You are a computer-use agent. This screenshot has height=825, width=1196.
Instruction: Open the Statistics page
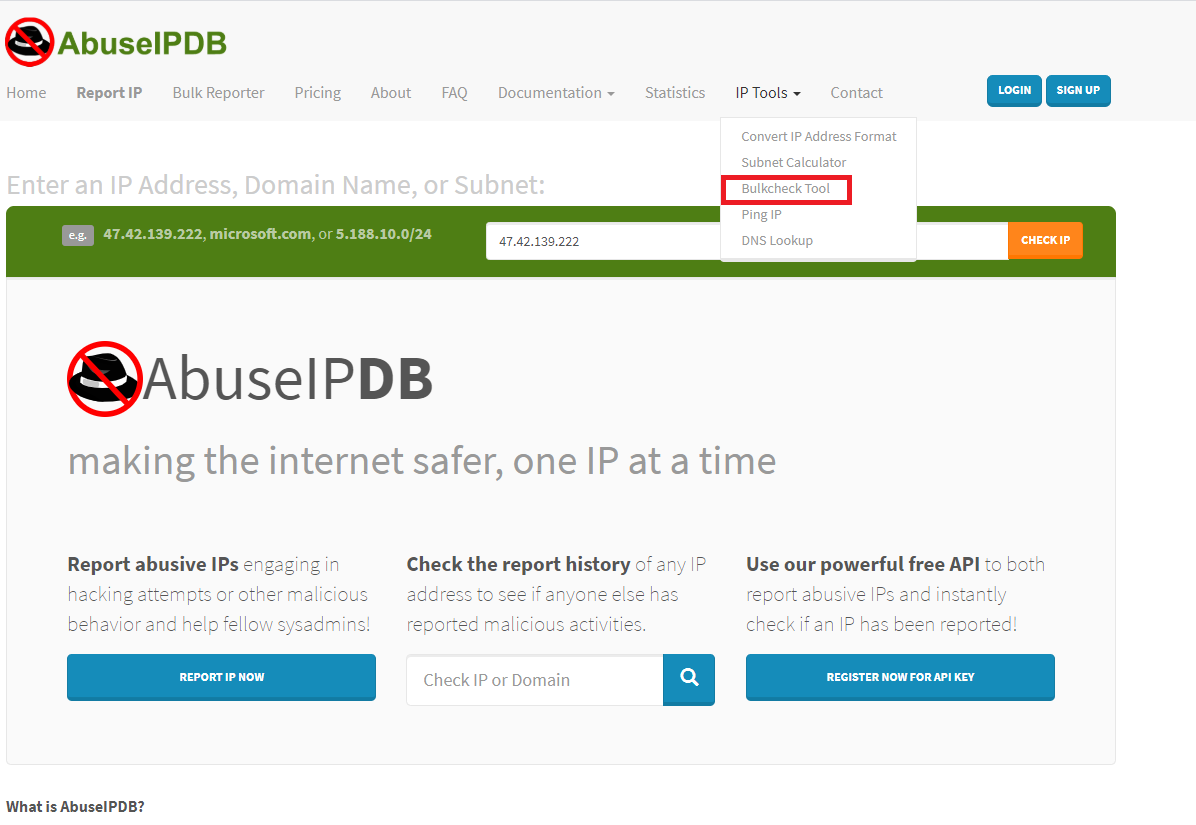[675, 92]
